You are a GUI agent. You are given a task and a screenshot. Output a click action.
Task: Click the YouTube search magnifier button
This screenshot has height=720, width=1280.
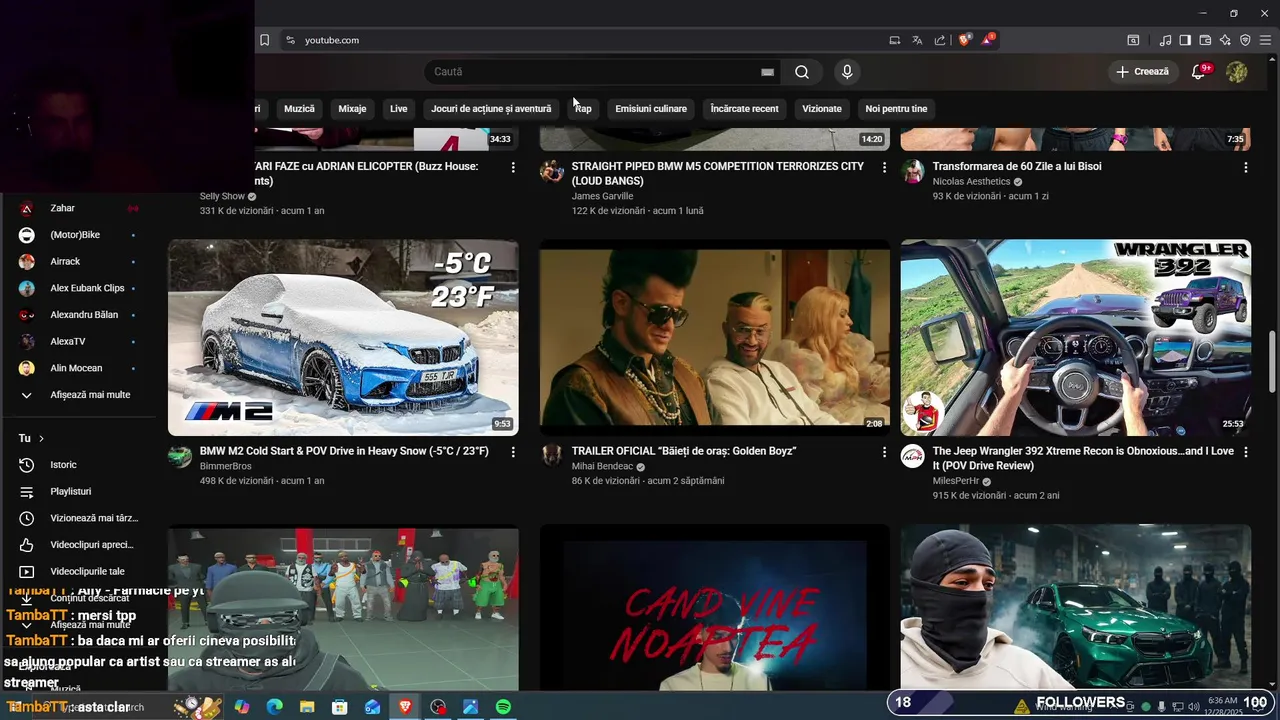pos(802,72)
